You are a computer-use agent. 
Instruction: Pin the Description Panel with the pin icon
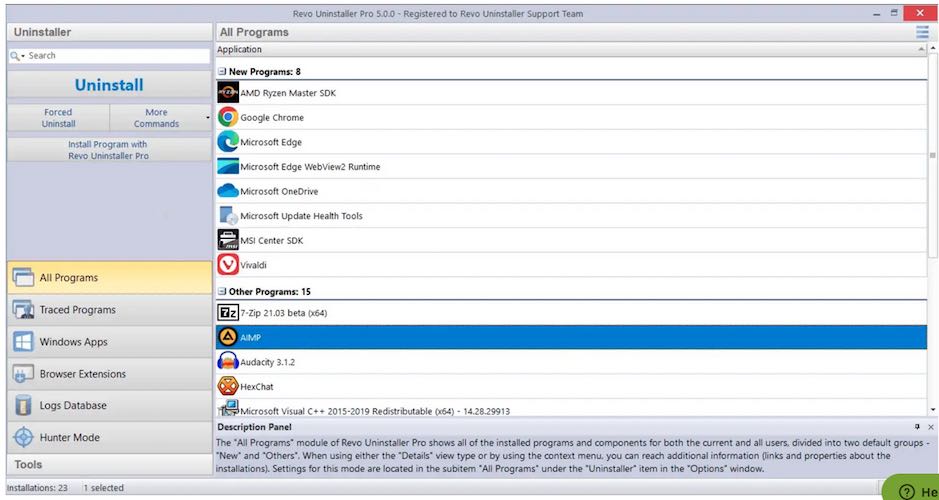(917, 427)
